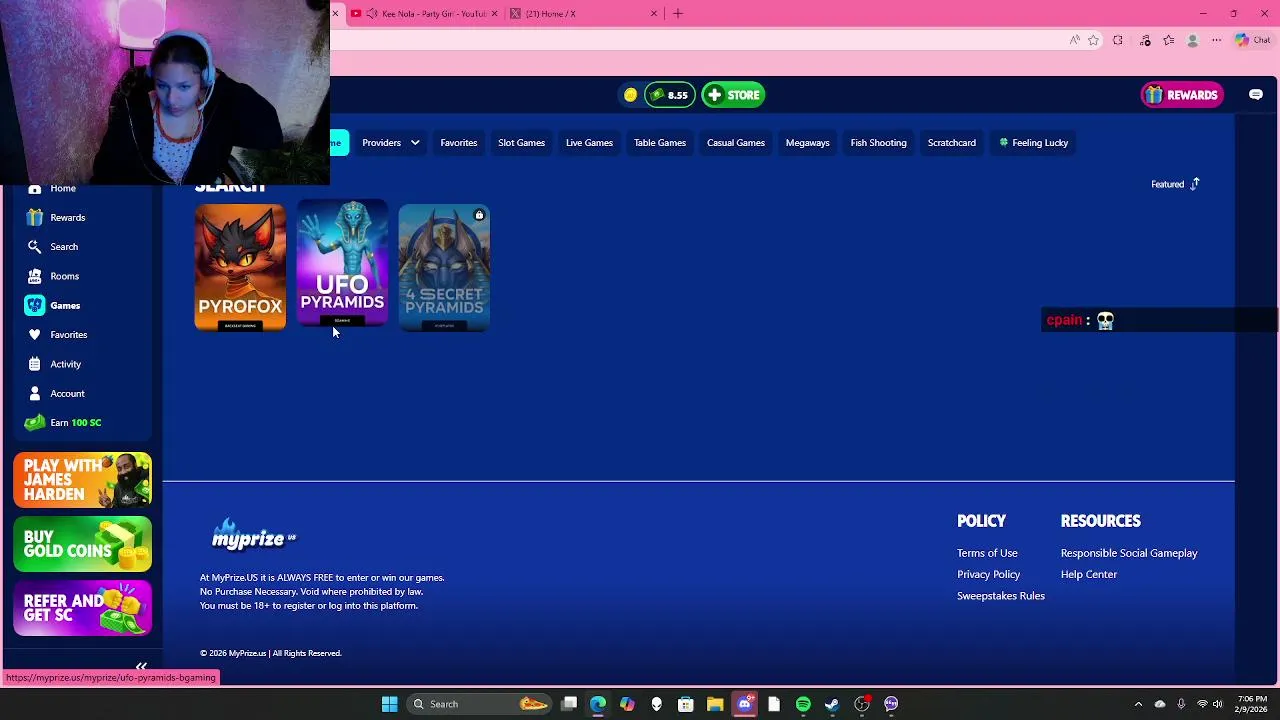This screenshot has width=1280, height=720.
Task: Open Spotify from the taskbar
Action: (x=803, y=704)
